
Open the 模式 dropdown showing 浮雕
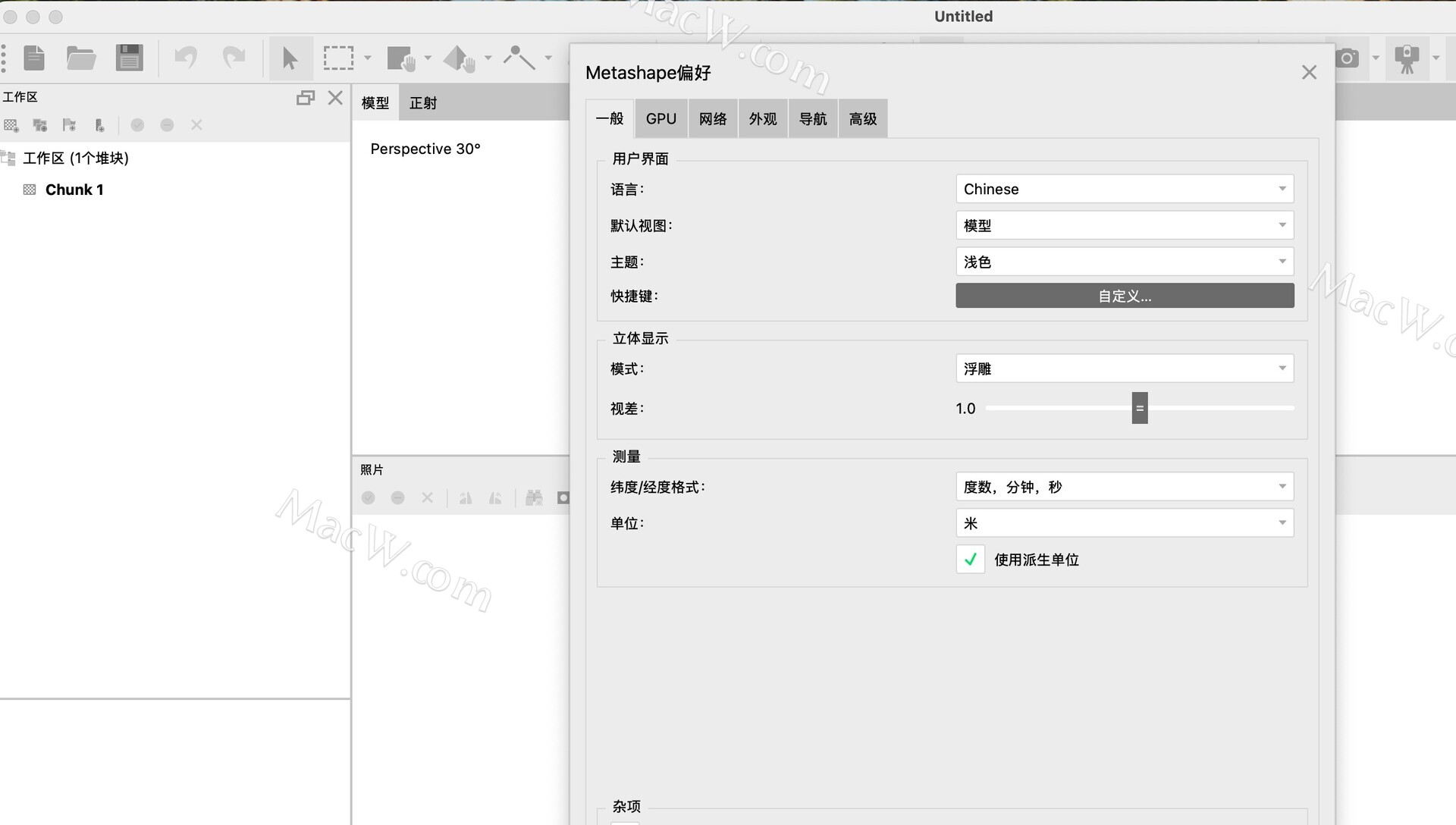coord(1125,369)
